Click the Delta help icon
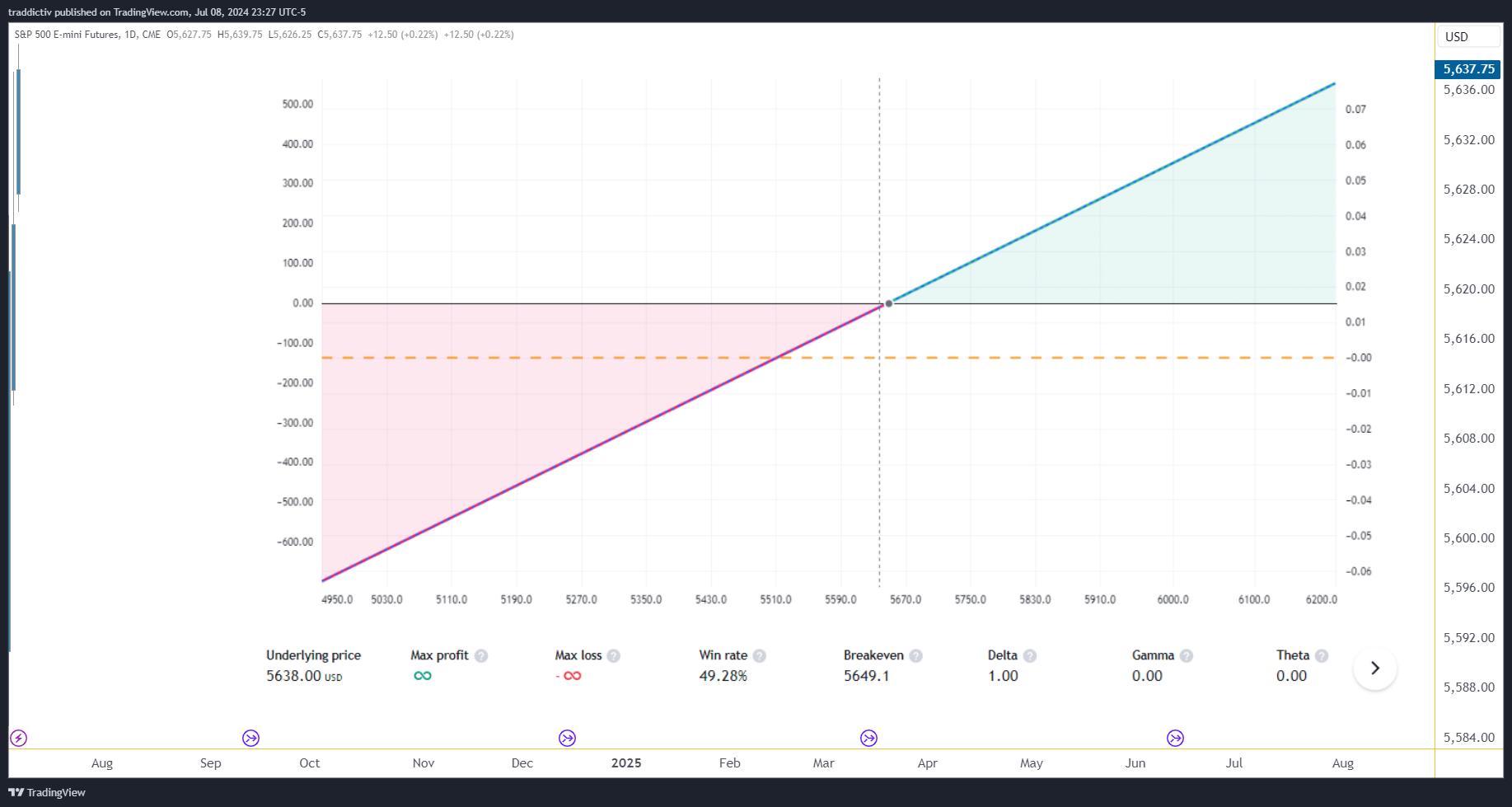This screenshot has height=807, width=1512. coord(1030,655)
